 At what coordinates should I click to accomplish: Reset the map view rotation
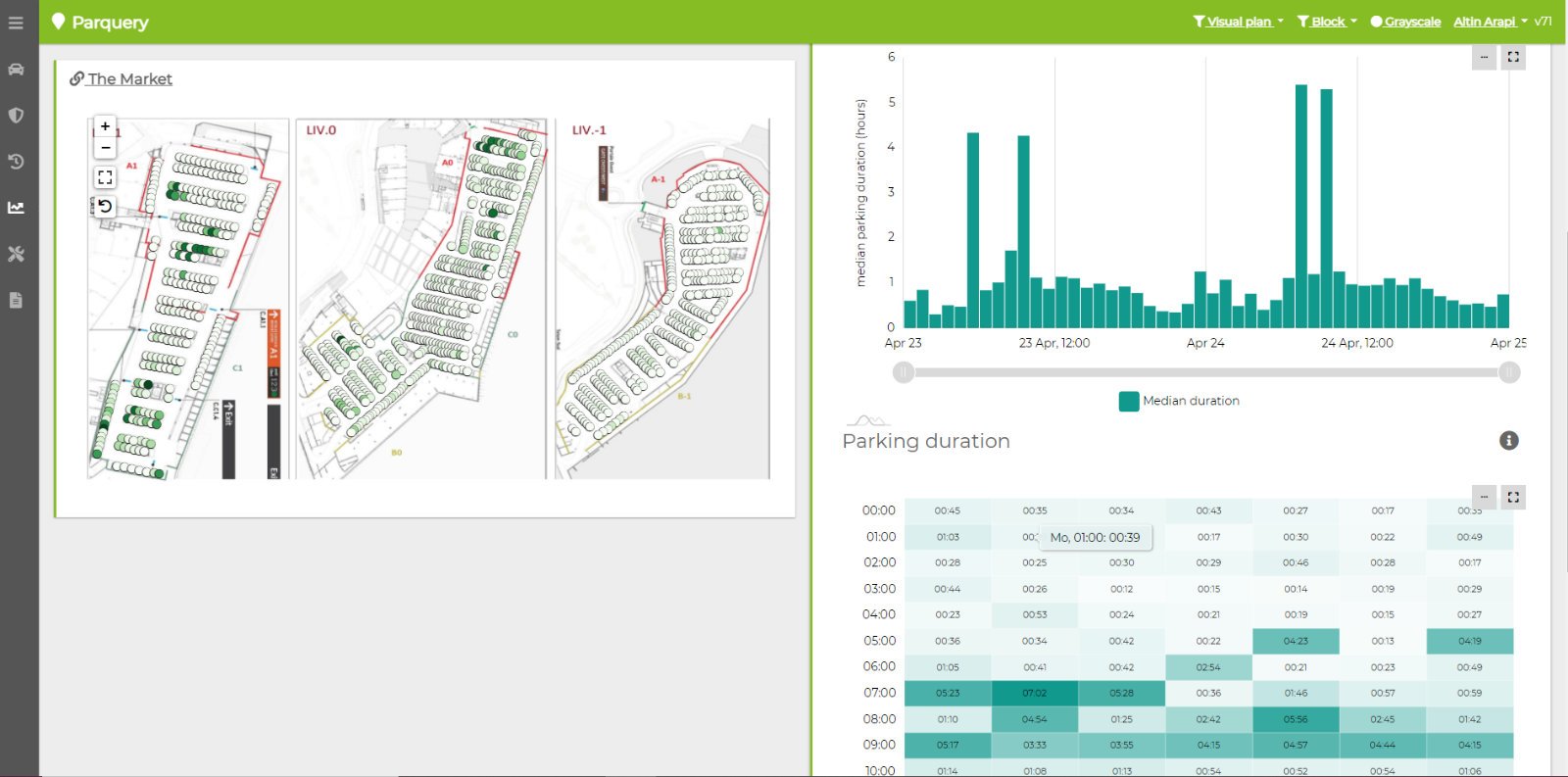tap(105, 207)
